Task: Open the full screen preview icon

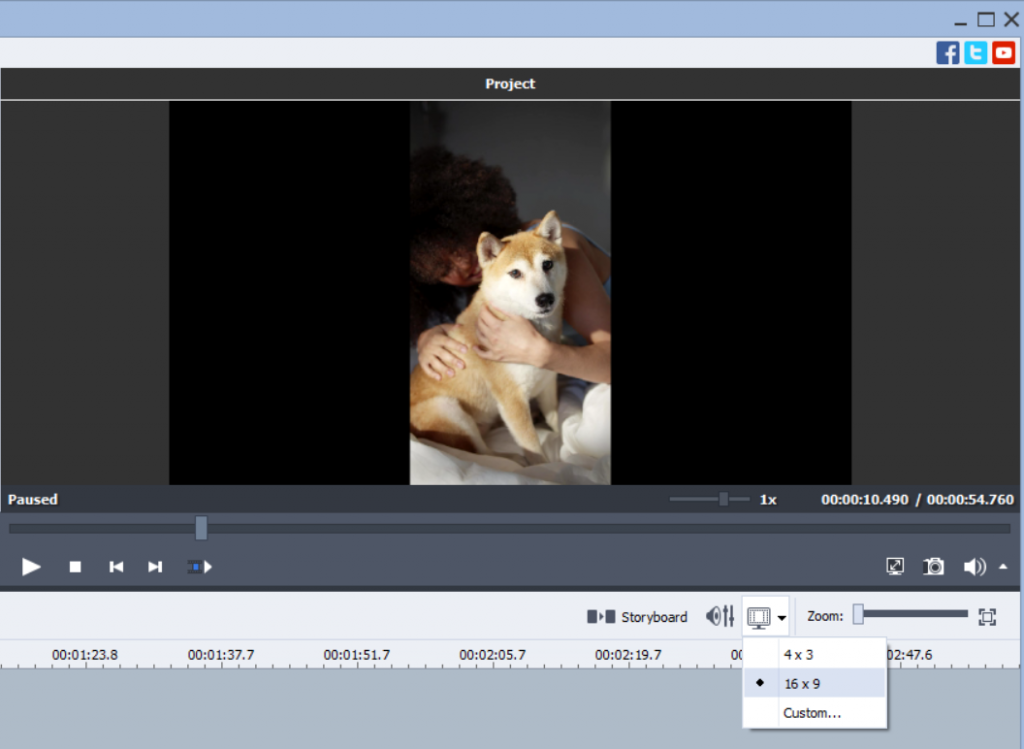Action: pos(895,567)
